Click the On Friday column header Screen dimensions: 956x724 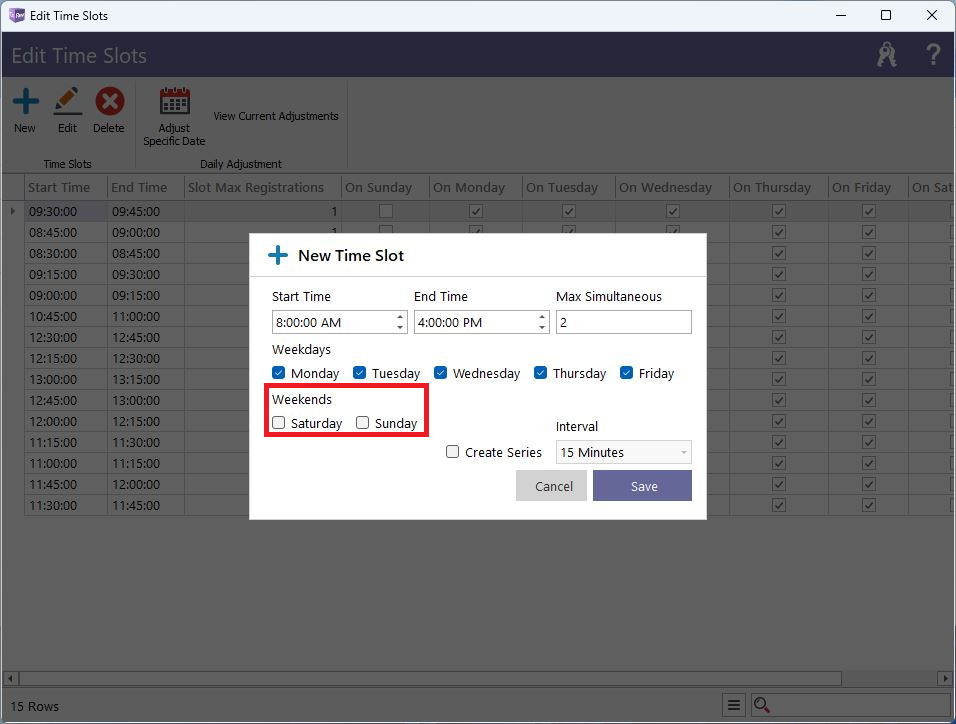pos(868,187)
